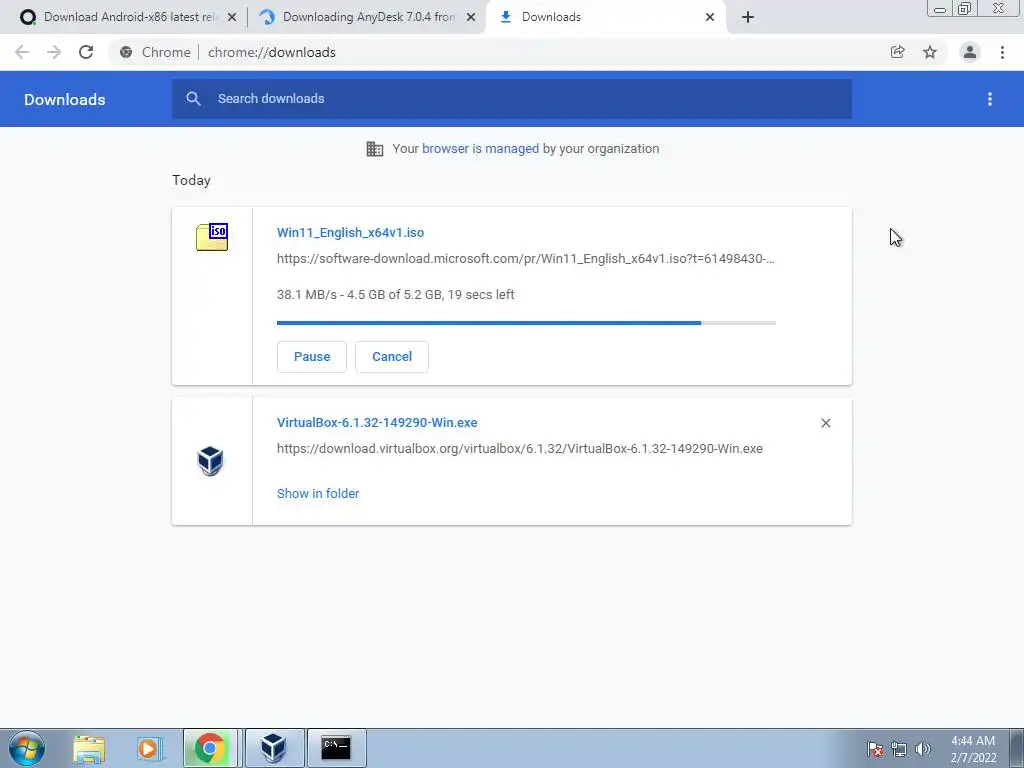1024x768 pixels.
Task: Open the browser is managed link
Action: pyautogui.click(x=481, y=149)
